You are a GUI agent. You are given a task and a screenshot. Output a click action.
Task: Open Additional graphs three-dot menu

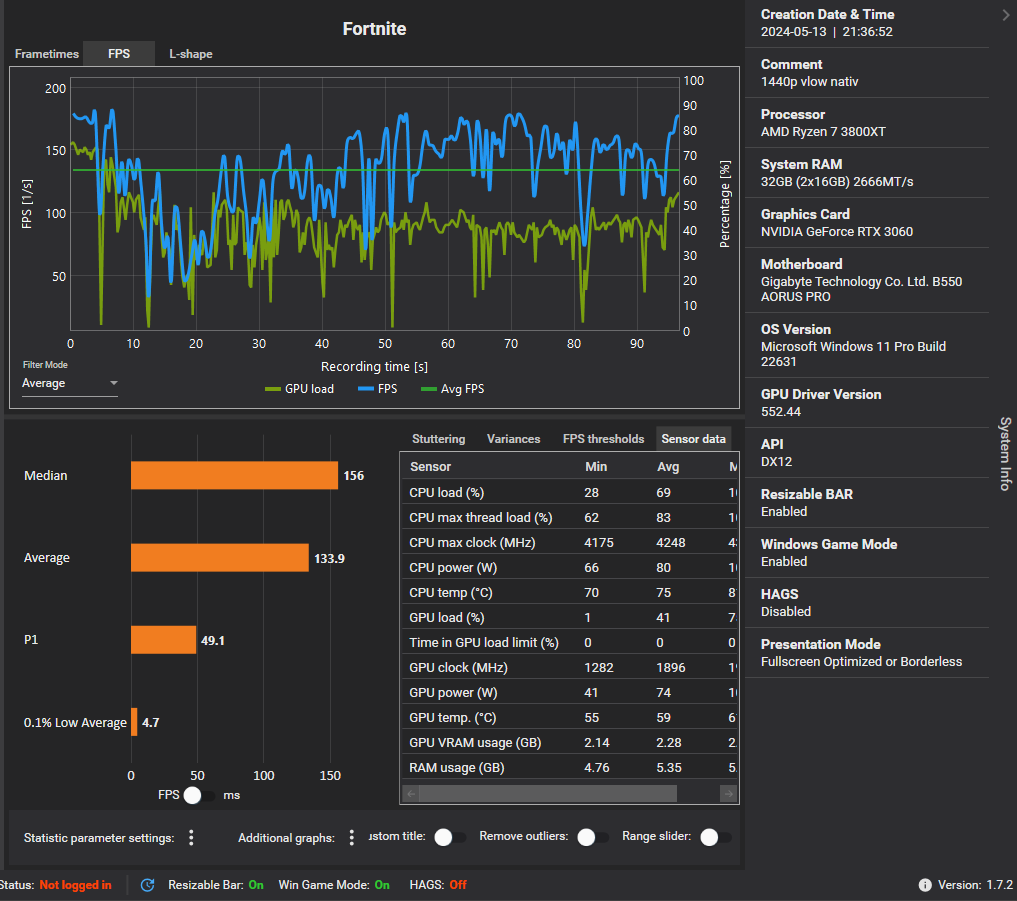[352, 837]
